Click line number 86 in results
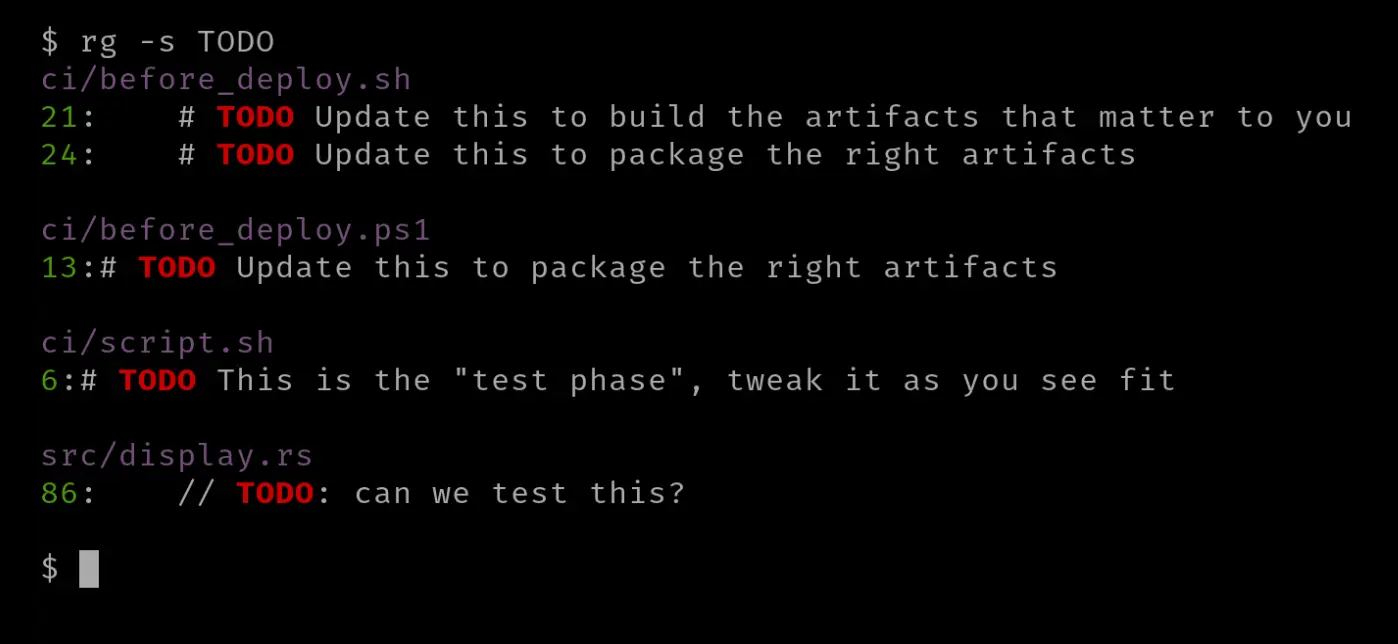The height and width of the screenshot is (644, 1398). [x=59, y=494]
